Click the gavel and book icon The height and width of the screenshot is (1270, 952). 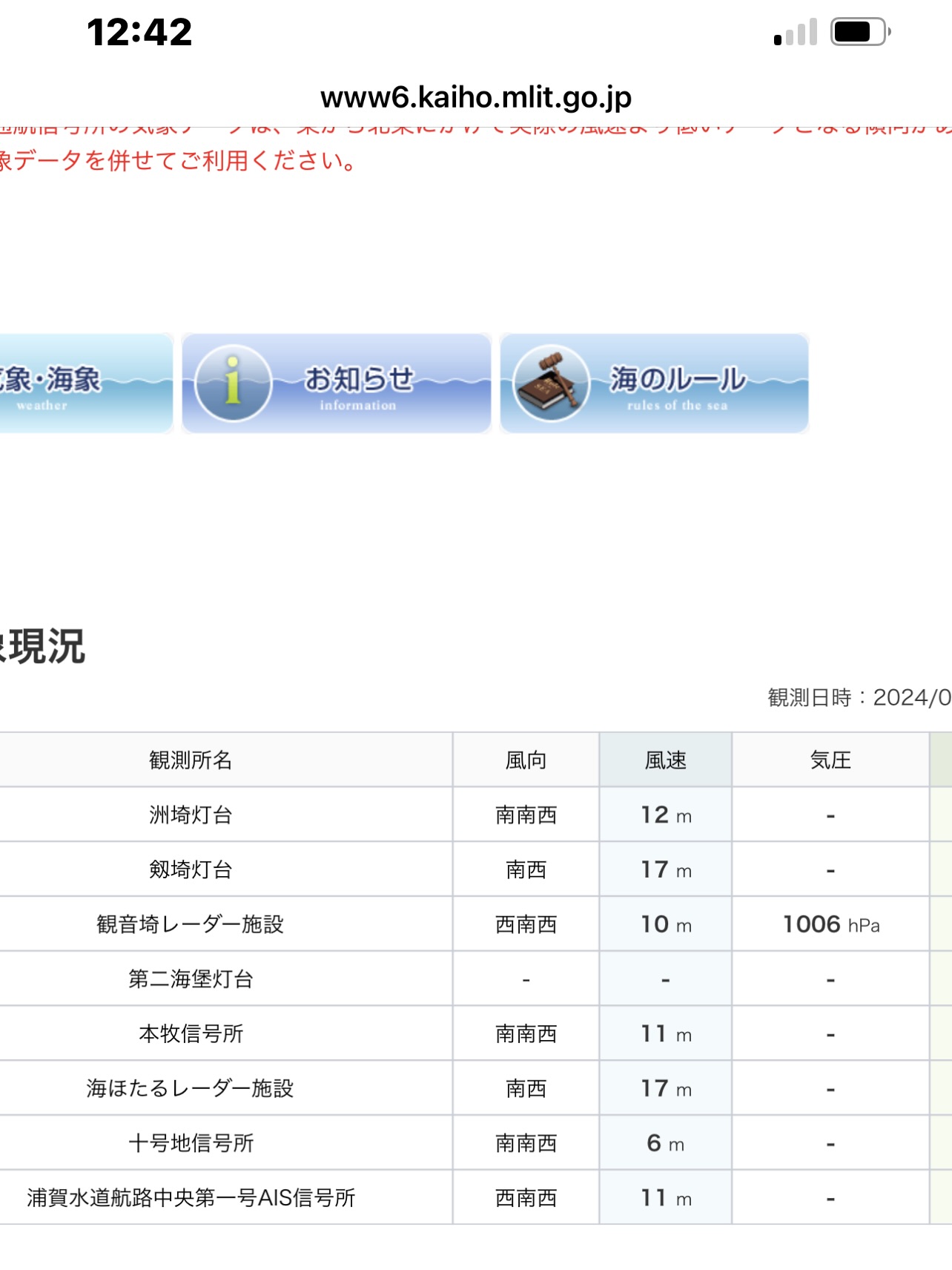coord(550,384)
